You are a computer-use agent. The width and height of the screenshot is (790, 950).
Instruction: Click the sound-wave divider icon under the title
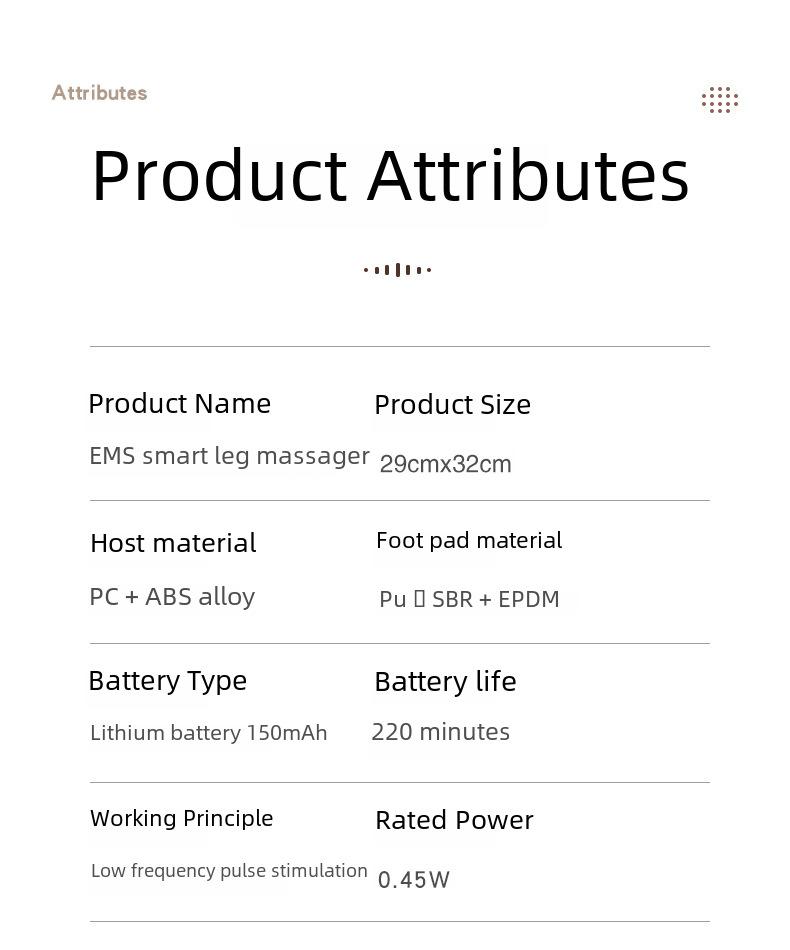tap(397, 270)
